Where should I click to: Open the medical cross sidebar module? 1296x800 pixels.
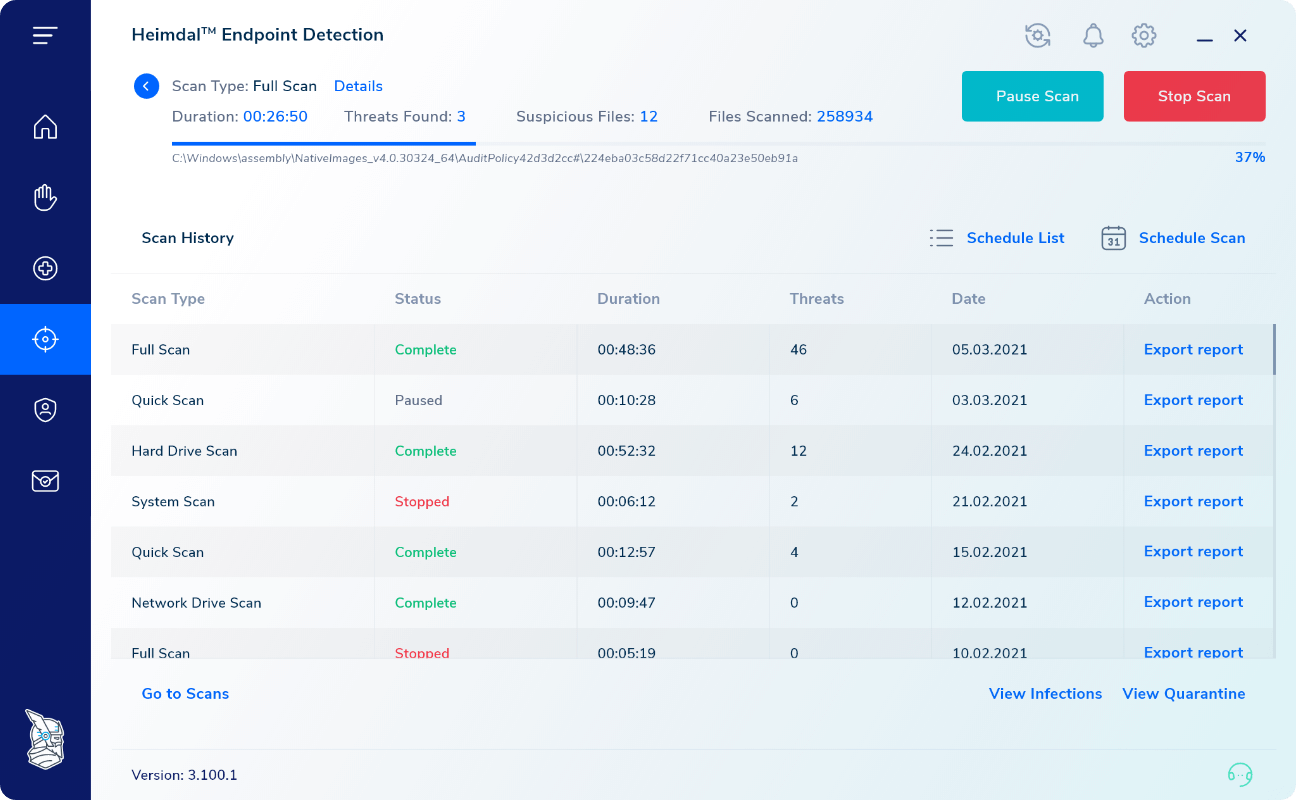click(45, 268)
